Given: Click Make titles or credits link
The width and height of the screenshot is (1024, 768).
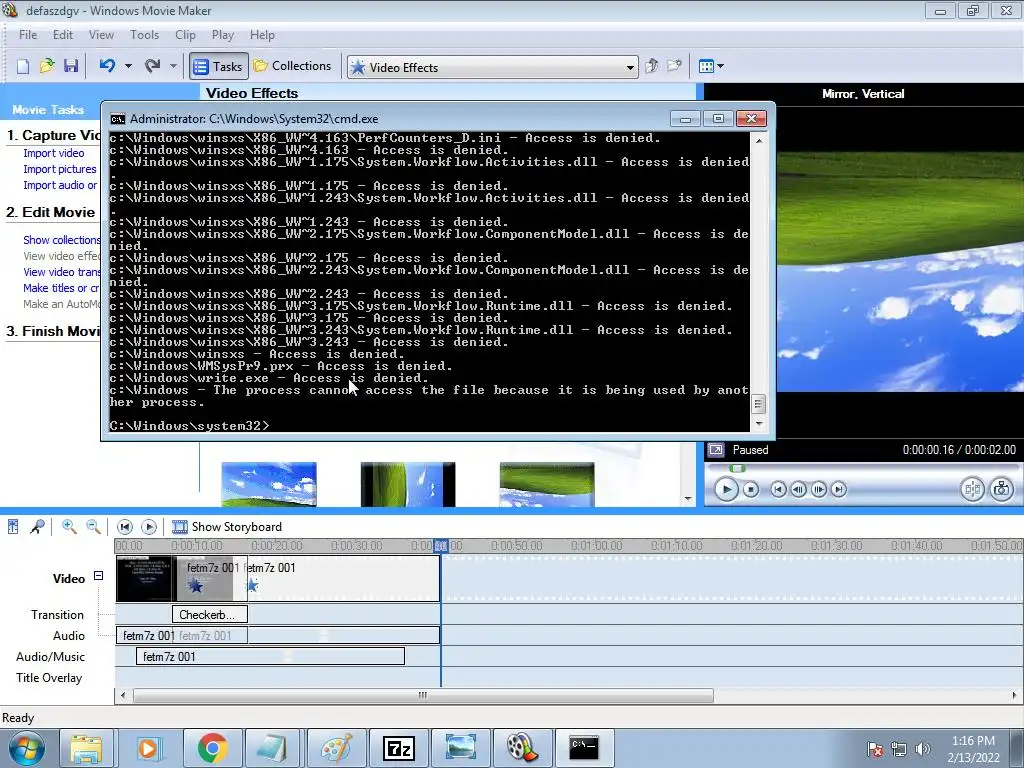Looking at the screenshot, I should [x=61, y=288].
